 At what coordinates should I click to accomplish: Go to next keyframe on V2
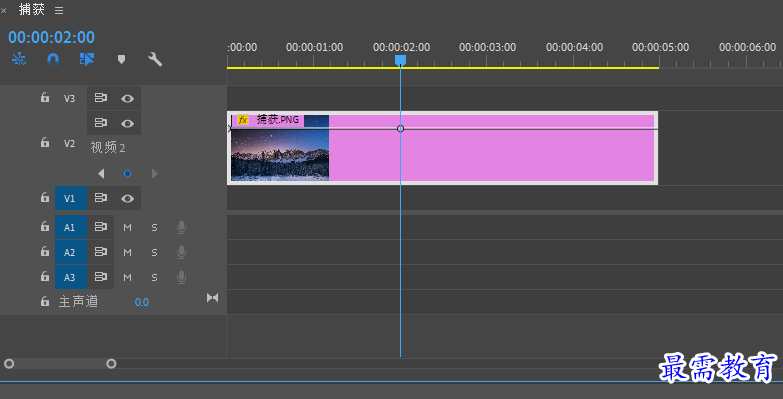pos(155,174)
